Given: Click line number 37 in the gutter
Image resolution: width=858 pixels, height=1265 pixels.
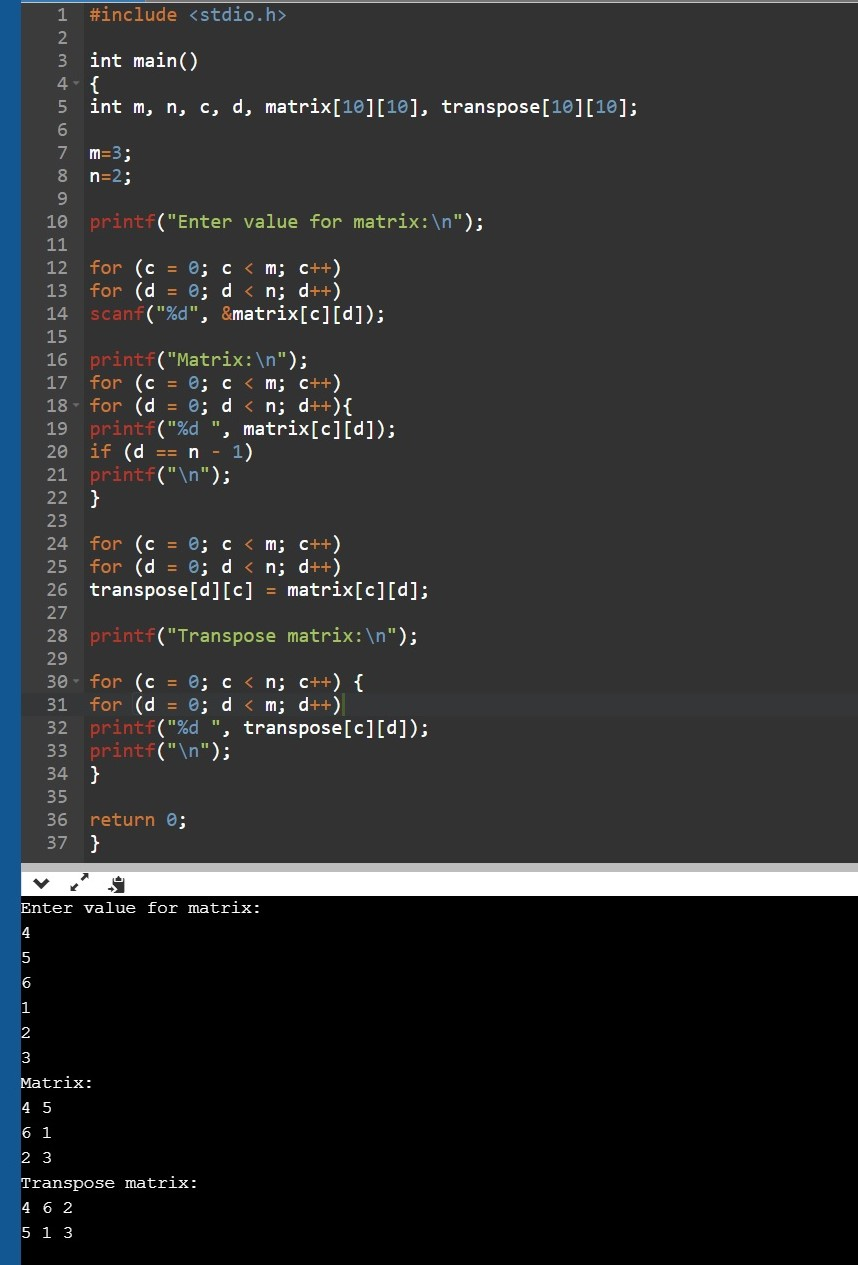Looking at the screenshot, I should pyautogui.click(x=57, y=843).
